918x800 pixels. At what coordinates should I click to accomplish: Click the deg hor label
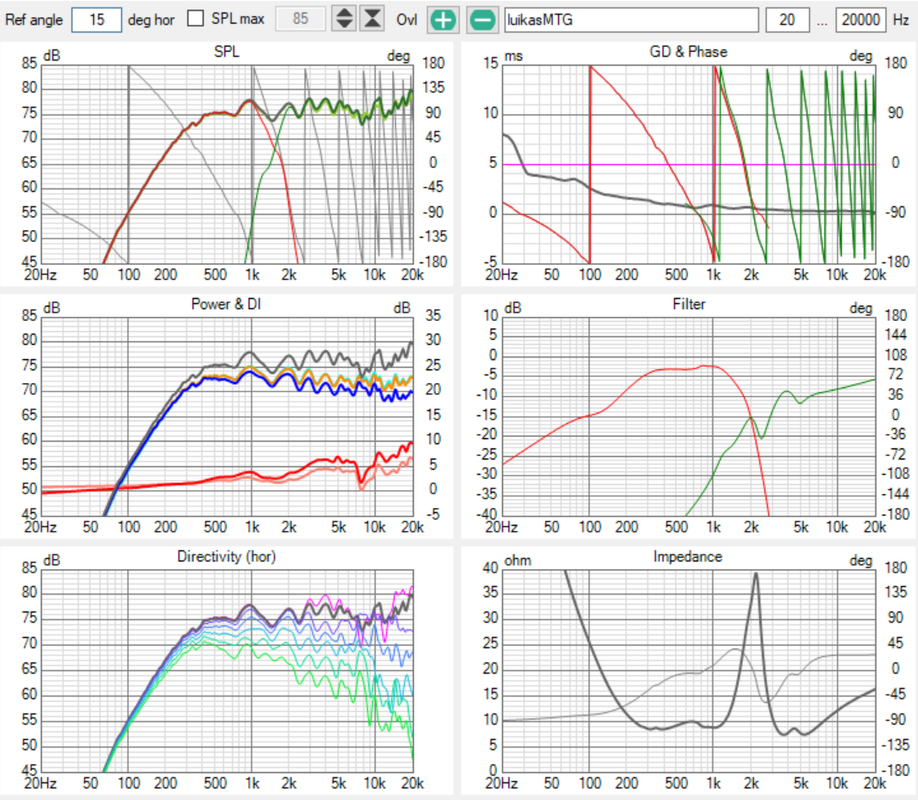[151, 20]
